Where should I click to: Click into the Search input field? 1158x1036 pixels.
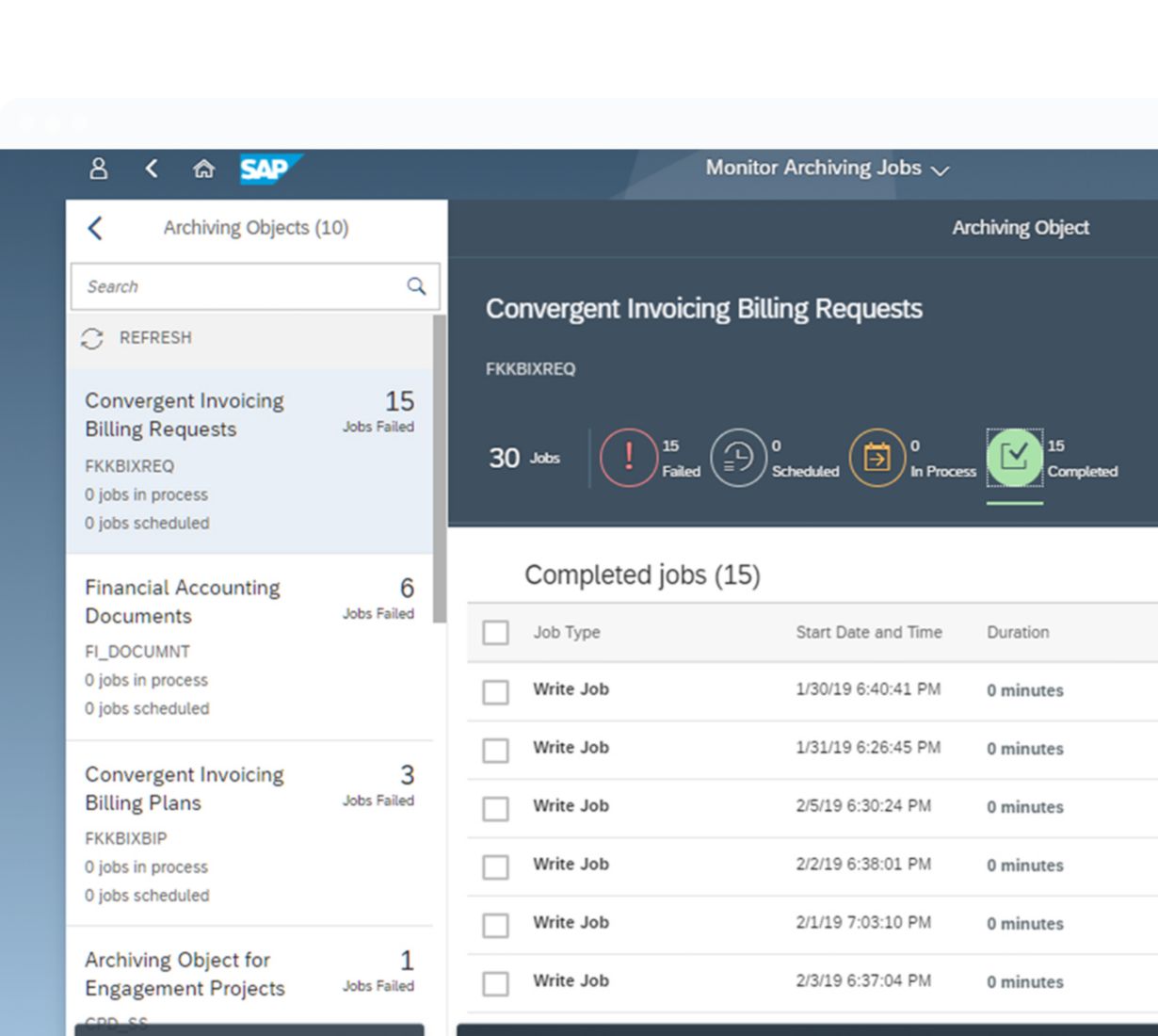click(240, 286)
